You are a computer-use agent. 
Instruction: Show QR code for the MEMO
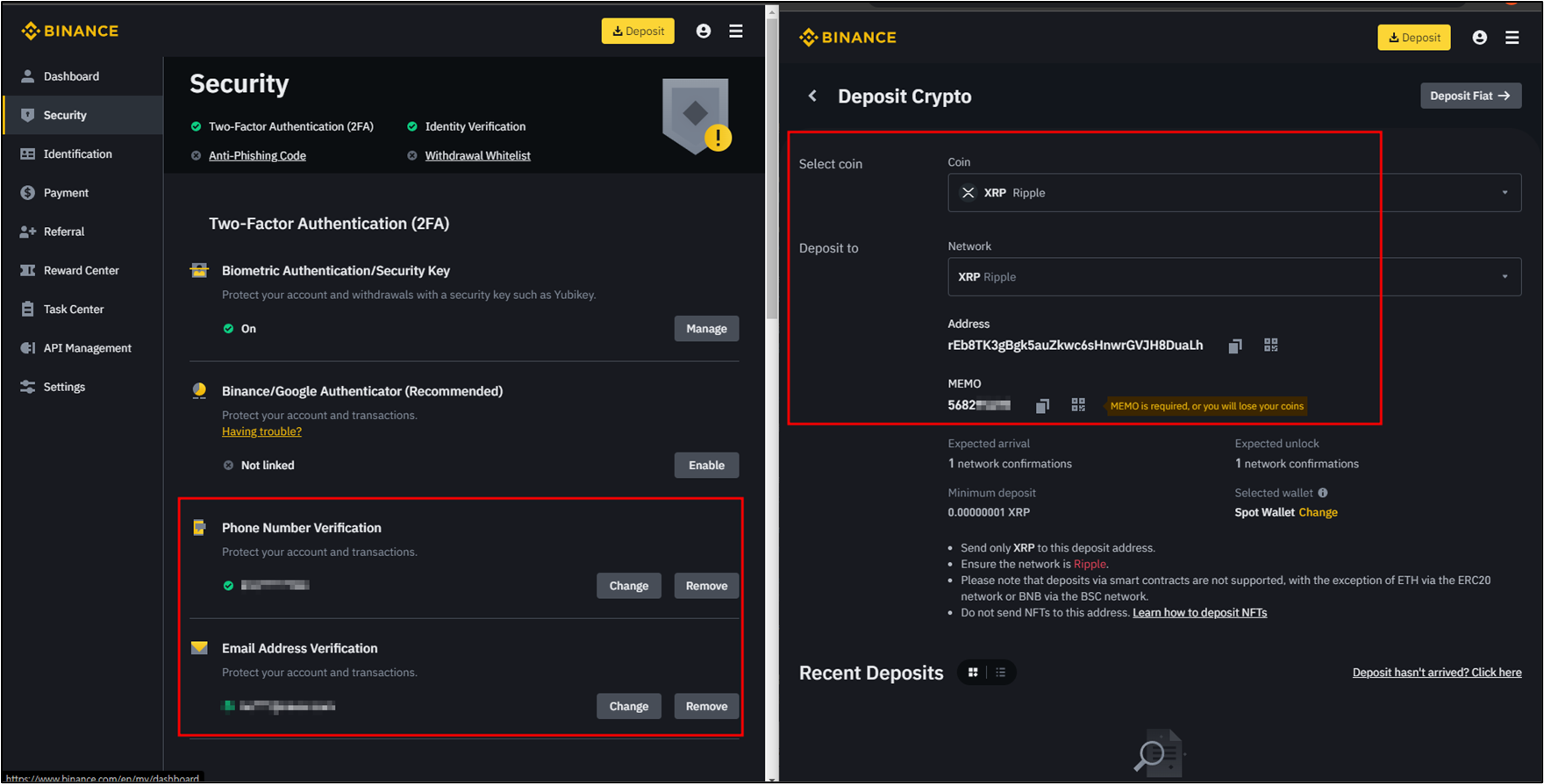[x=1078, y=404]
